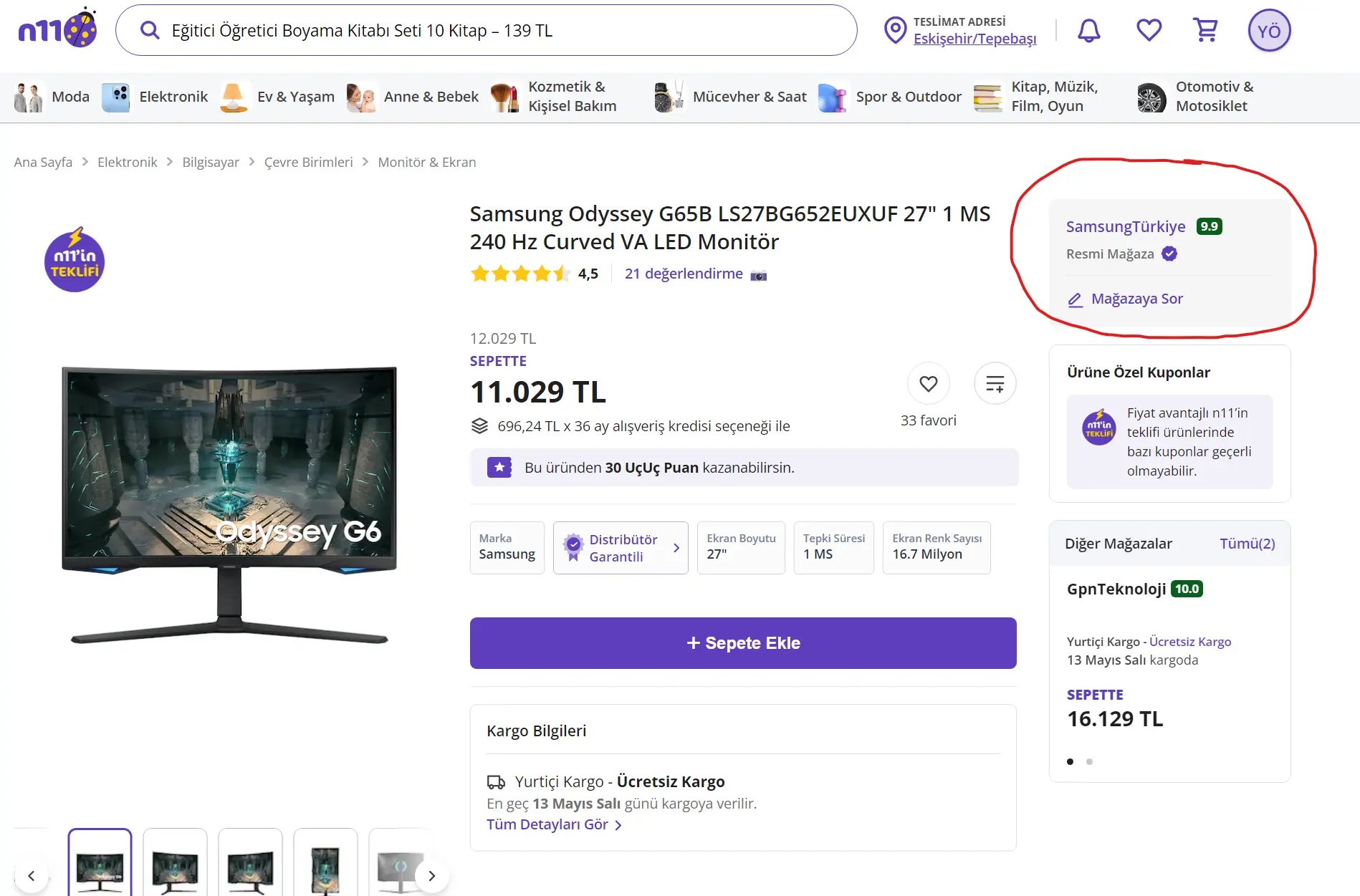Click the Ev & Yaşam lamp icon
1360x896 pixels.
(x=234, y=97)
